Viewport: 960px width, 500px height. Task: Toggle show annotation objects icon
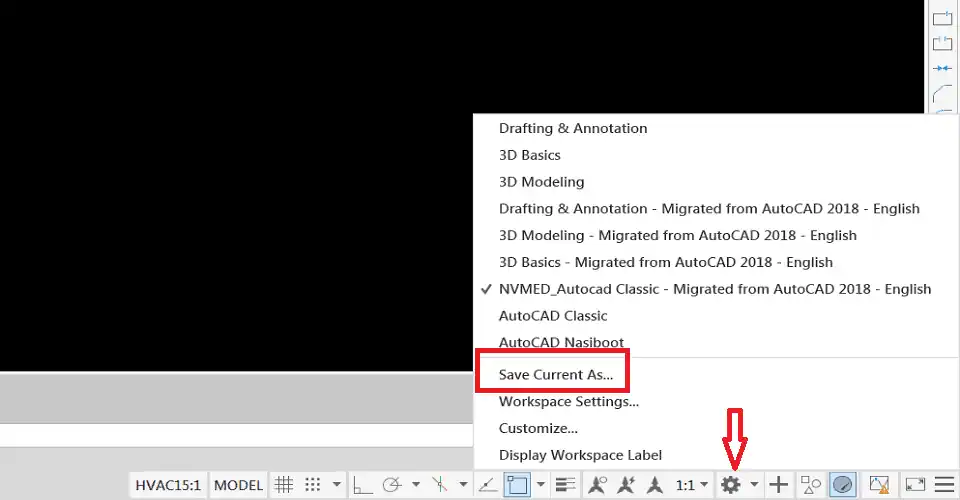point(597,485)
